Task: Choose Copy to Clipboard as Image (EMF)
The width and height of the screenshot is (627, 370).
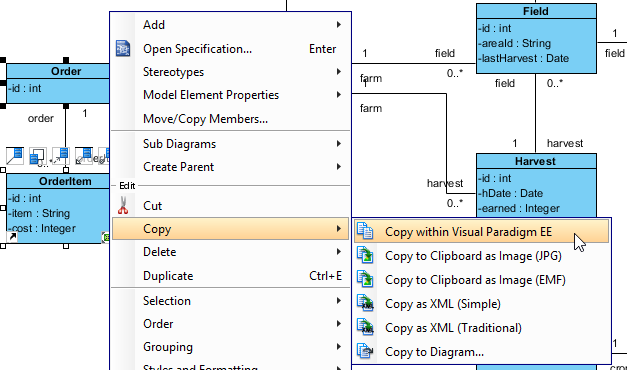Action: tap(481, 280)
